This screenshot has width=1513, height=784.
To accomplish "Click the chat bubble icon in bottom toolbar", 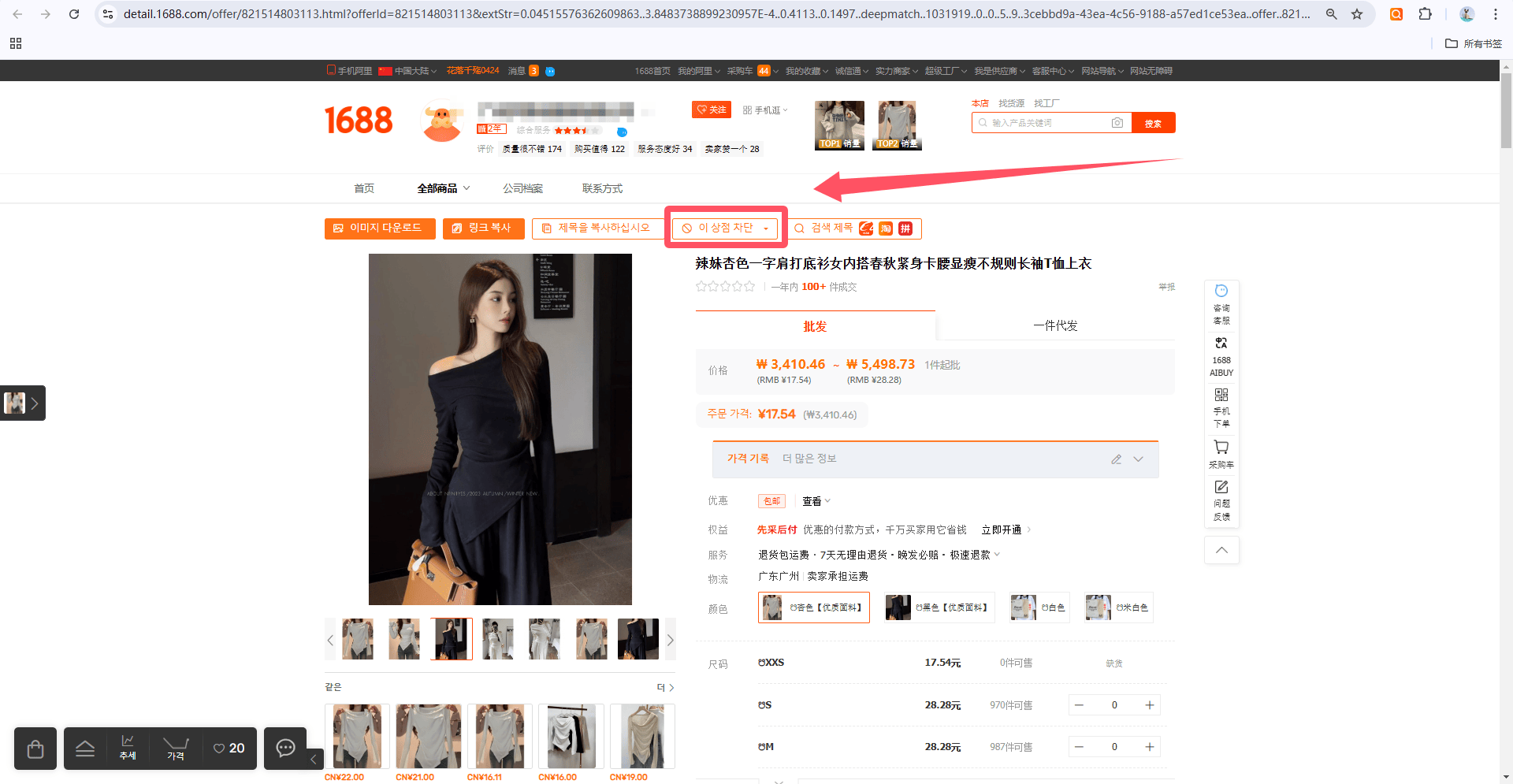I will (x=285, y=748).
